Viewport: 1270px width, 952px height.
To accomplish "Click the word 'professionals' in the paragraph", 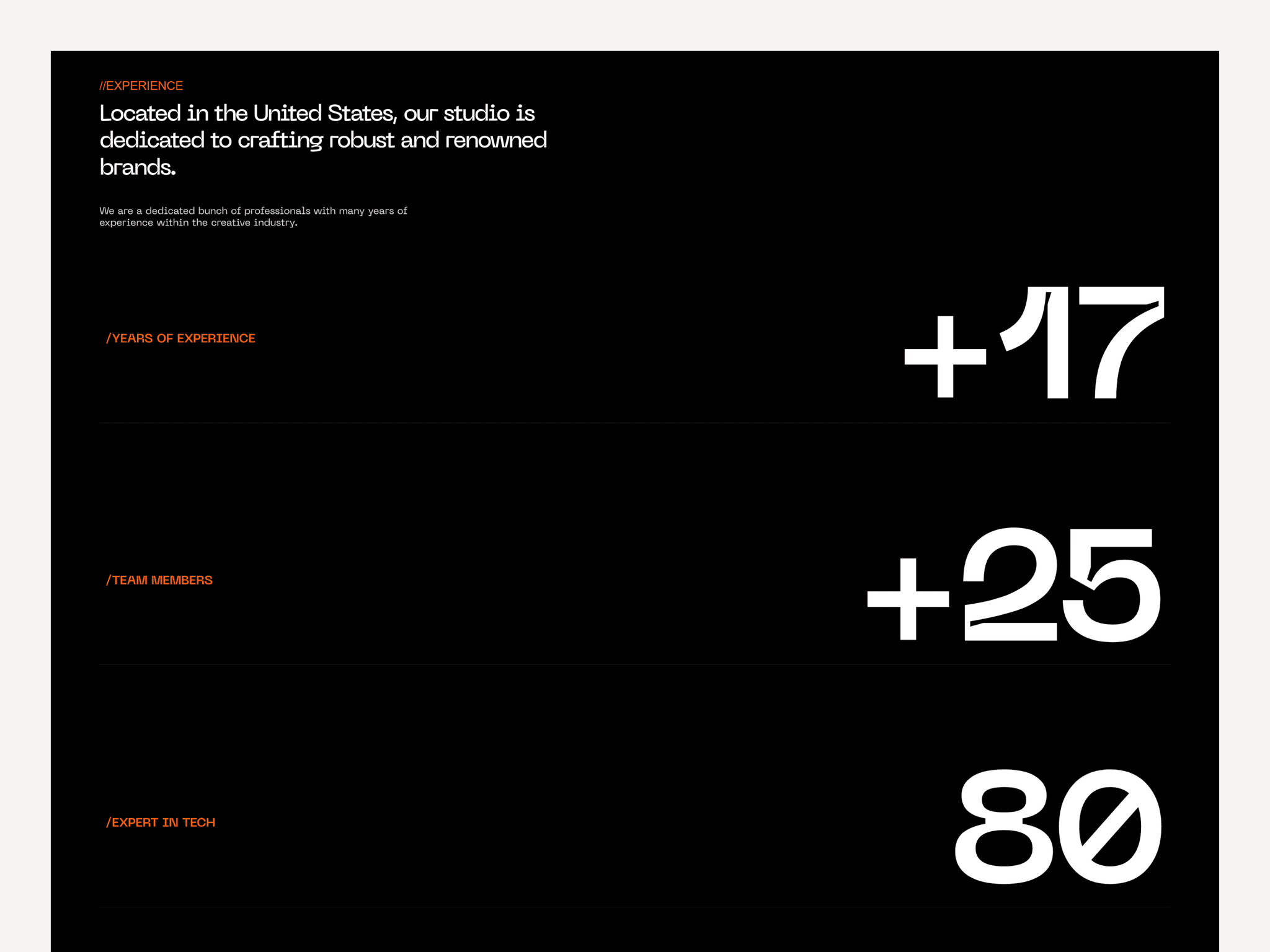I will click(x=277, y=211).
